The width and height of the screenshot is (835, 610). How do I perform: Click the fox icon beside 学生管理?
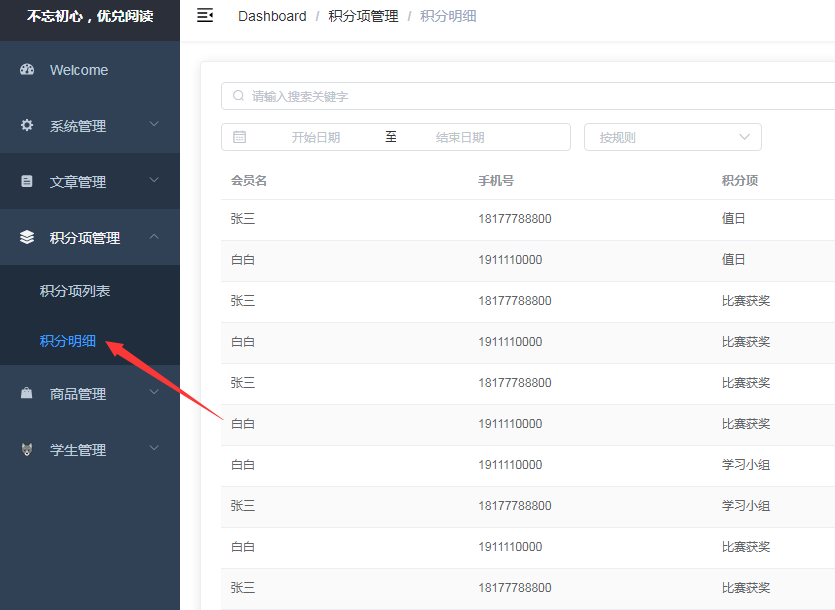27,449
